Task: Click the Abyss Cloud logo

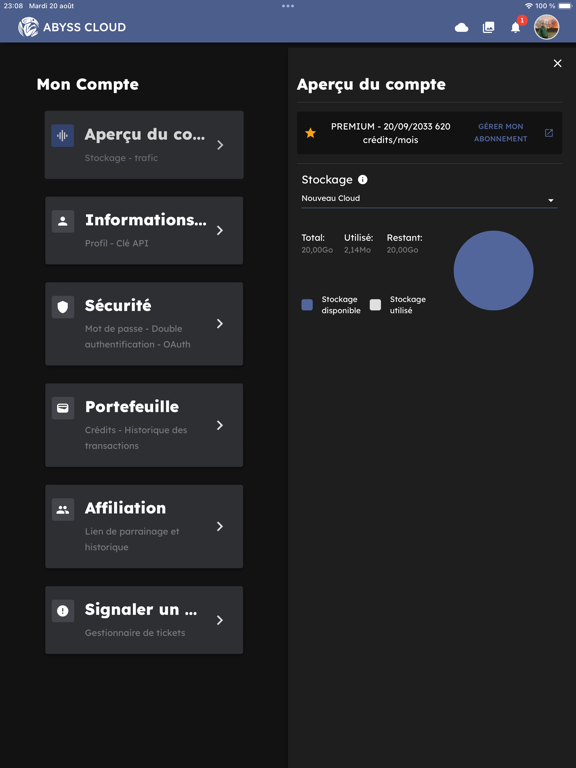Action: coord(72,27)
